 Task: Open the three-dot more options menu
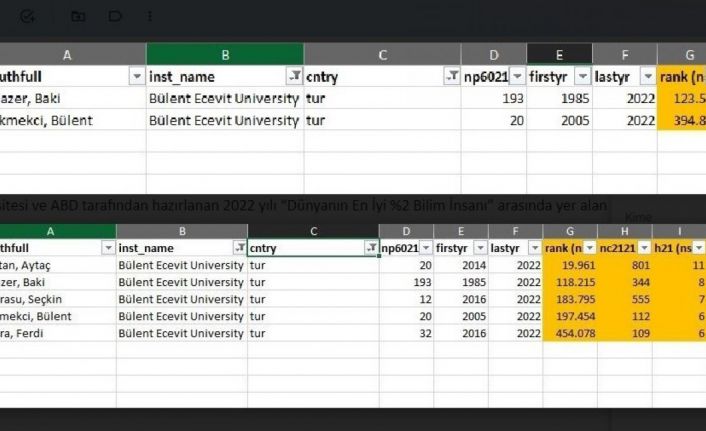(149, 17)
